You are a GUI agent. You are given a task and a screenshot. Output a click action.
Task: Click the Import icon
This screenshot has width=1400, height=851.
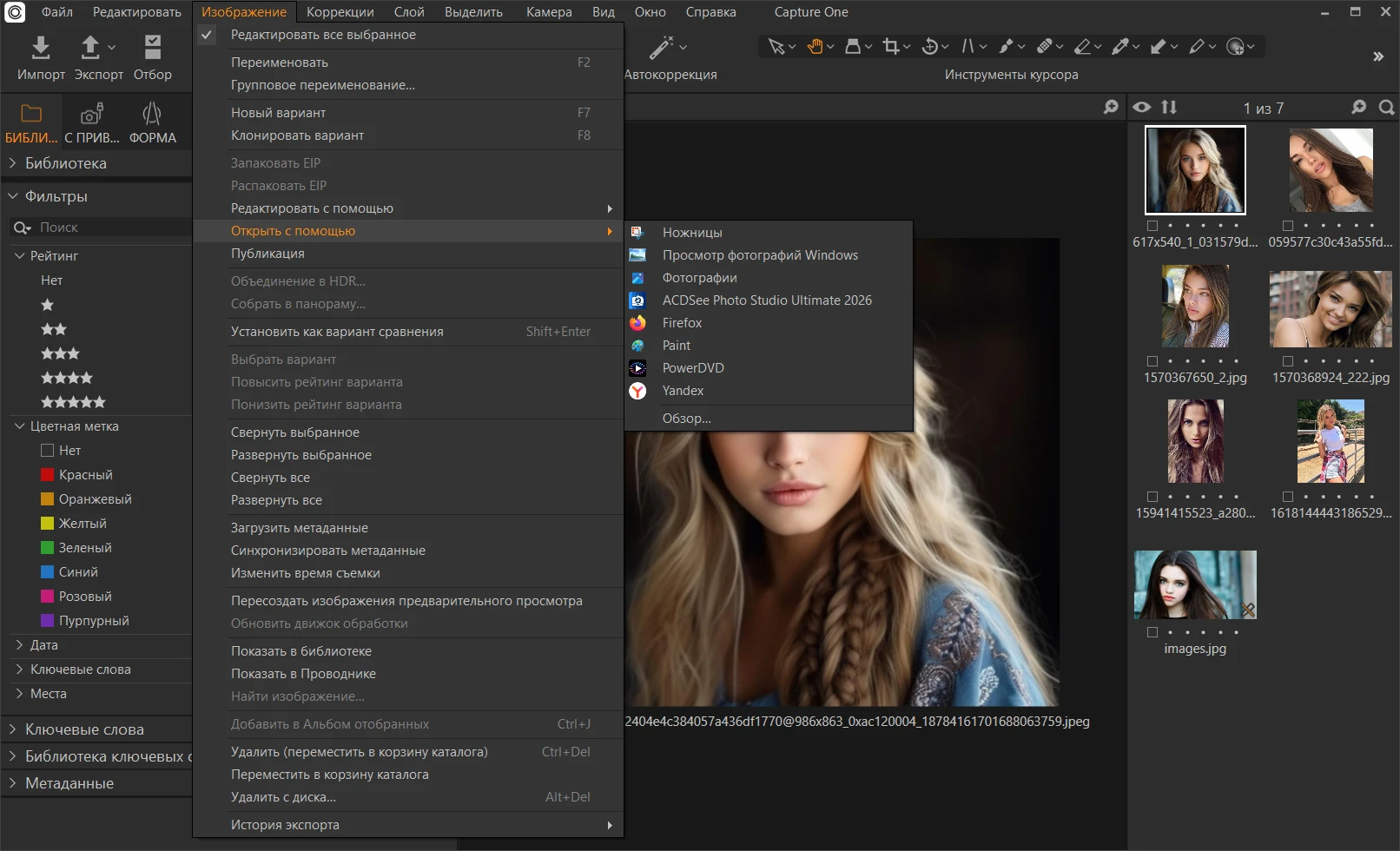(x=41, y=47)
